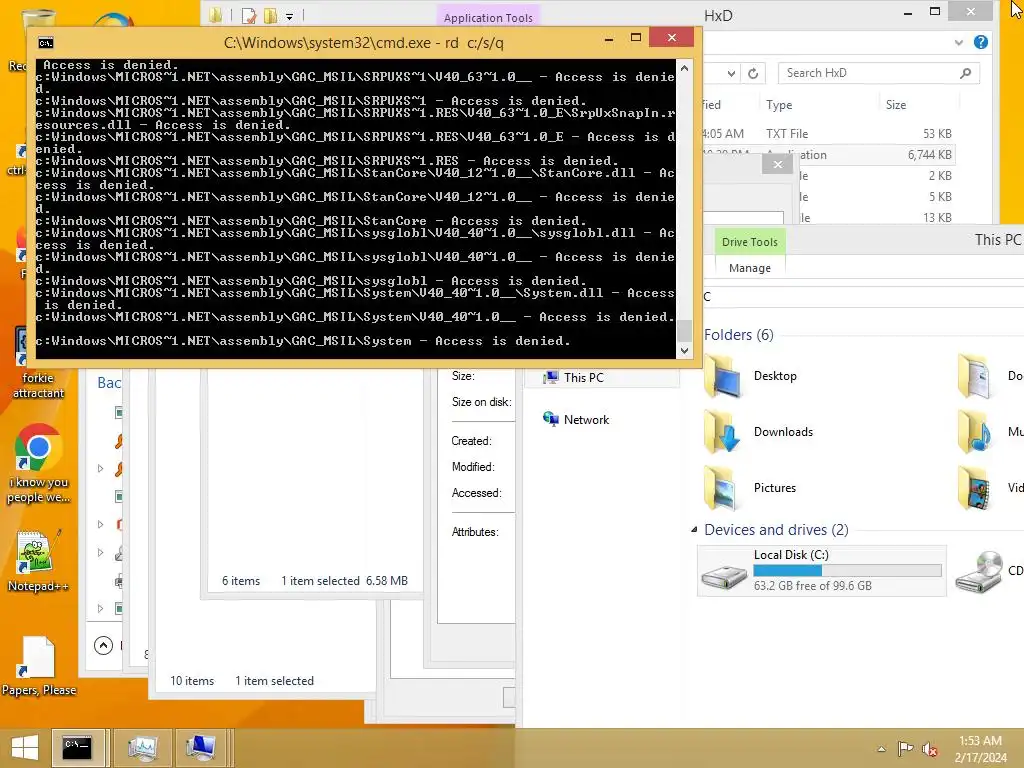This screenshot has width=1024, height=768.
Task: Refresh the HxD folder view
Action: (753, 73)
